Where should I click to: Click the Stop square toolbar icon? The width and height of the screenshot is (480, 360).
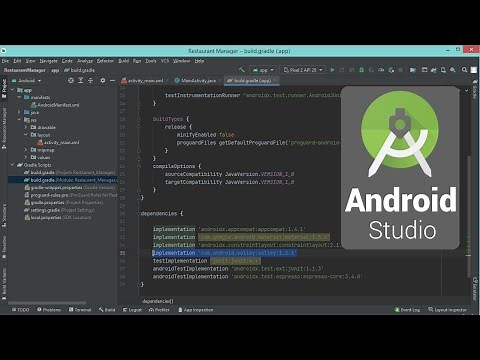pyautogui.click(x=401, y=70)
